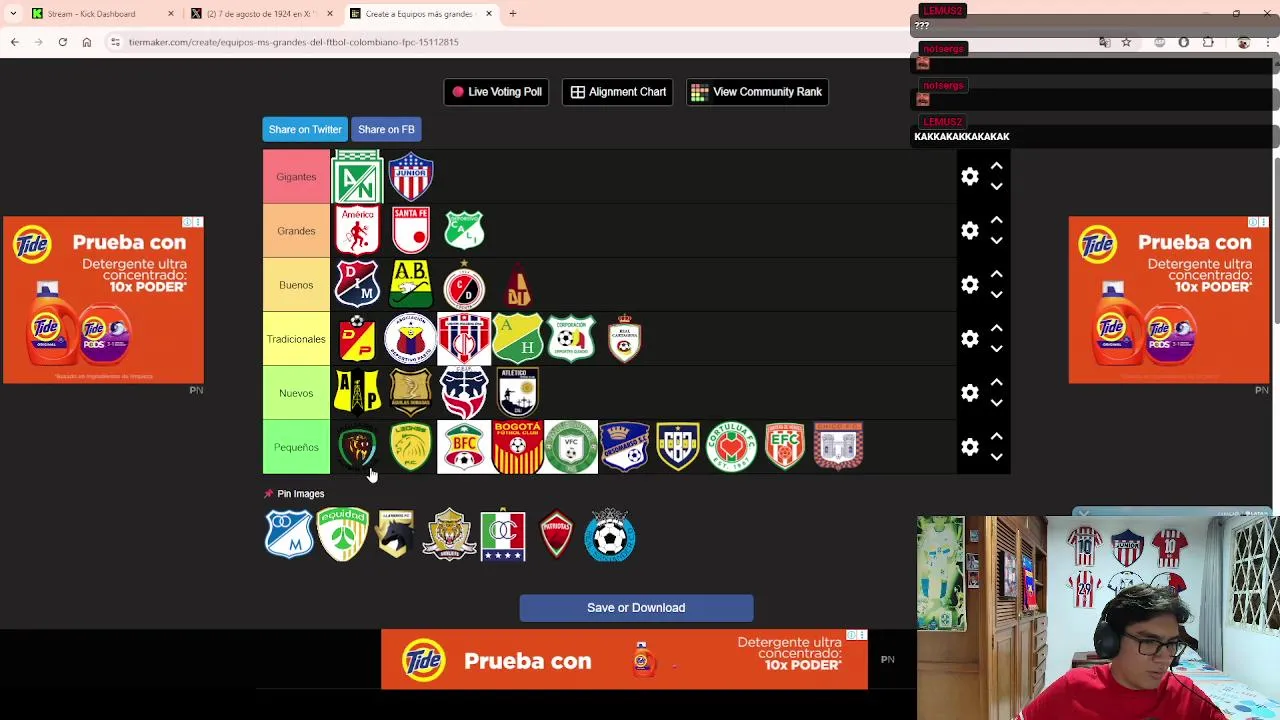Image resolution: width=1280 pixels, height=720 pixels.
Task: Click the browser address bar URL
Action: point(293,42)
